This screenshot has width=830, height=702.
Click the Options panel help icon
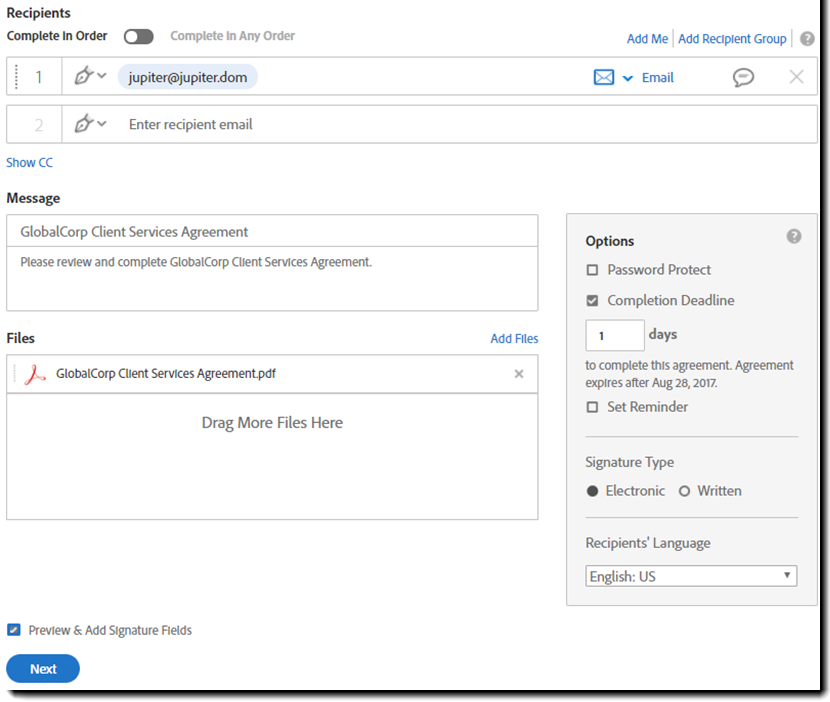[x=794, y=237]
